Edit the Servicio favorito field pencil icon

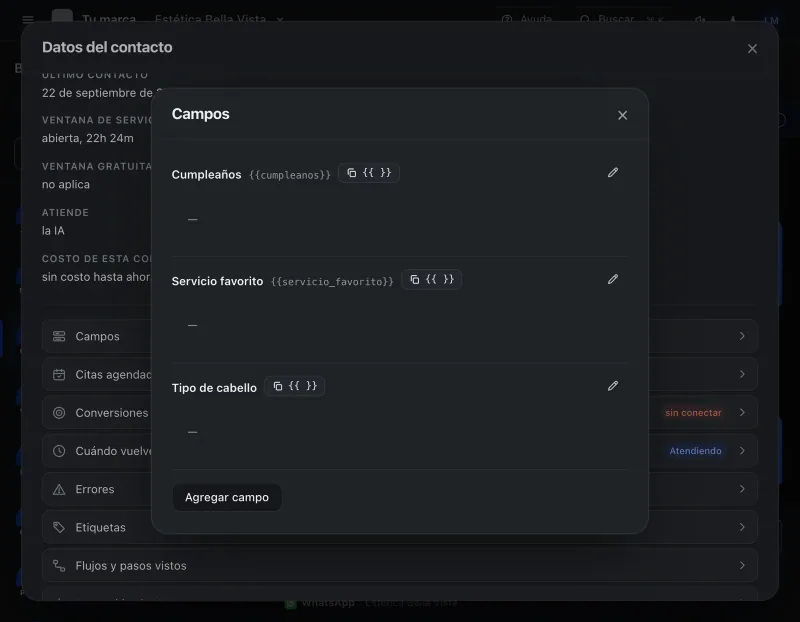(x=613, y=279)
